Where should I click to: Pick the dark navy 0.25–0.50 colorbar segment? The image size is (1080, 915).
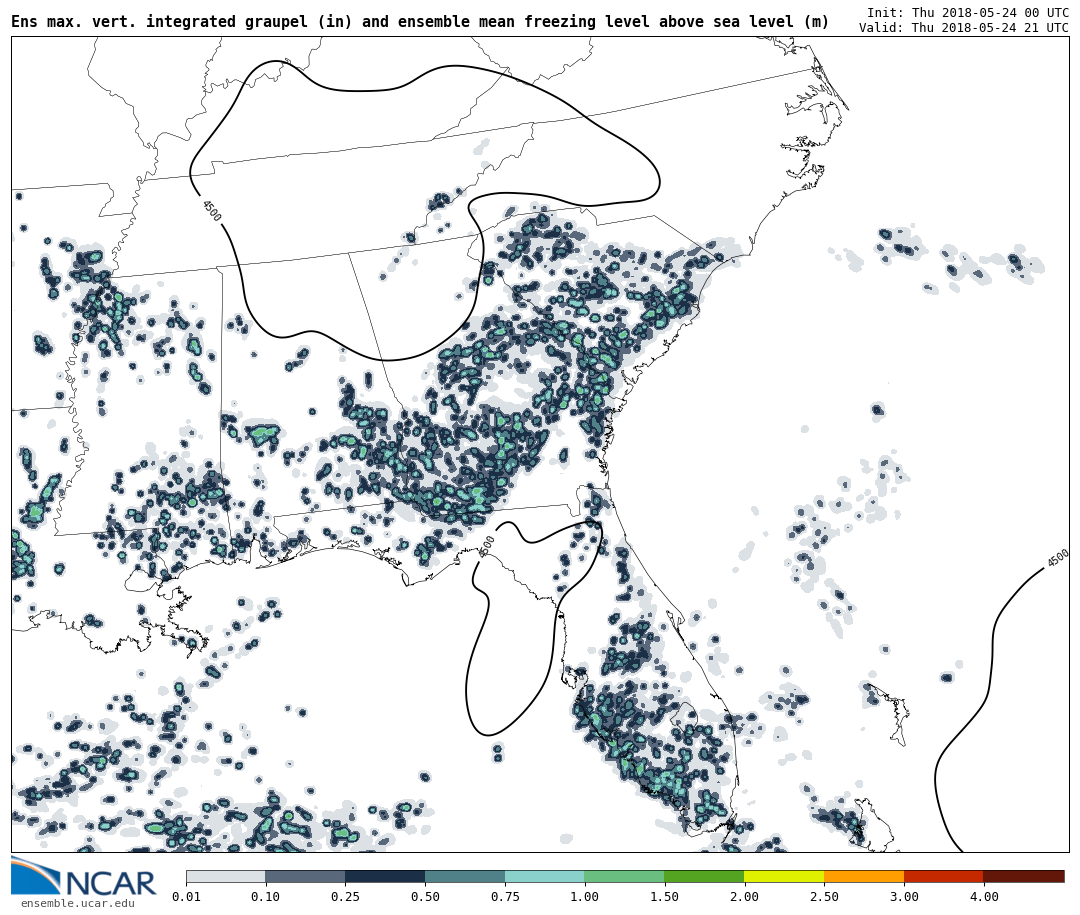(x=385, y=876)
